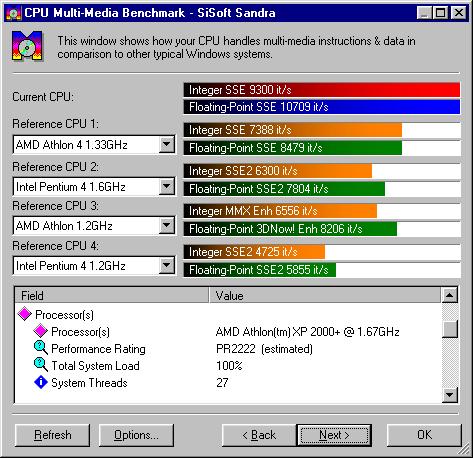Click the Field column header
473x458 pixels.
(x=112, y=295)
